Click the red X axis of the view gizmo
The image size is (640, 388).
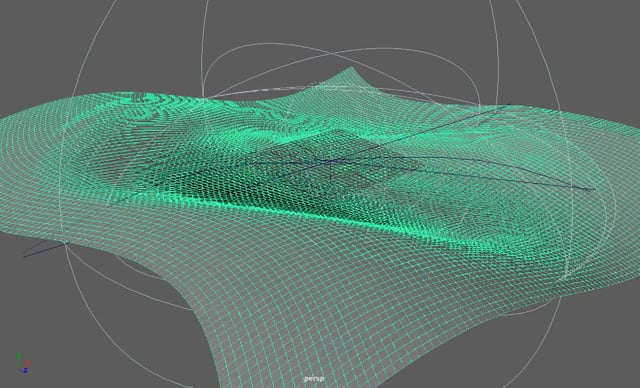pos(27,362)
